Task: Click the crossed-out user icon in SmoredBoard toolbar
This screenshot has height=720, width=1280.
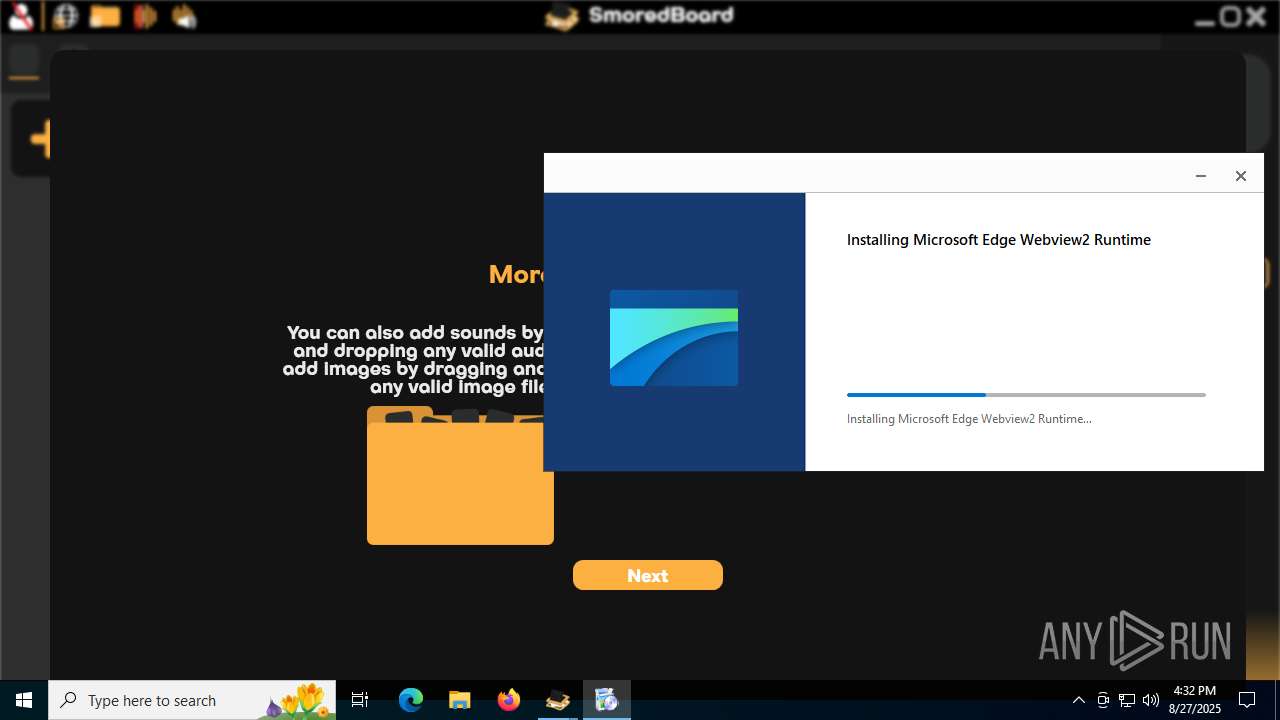Action: coord(21,16)
